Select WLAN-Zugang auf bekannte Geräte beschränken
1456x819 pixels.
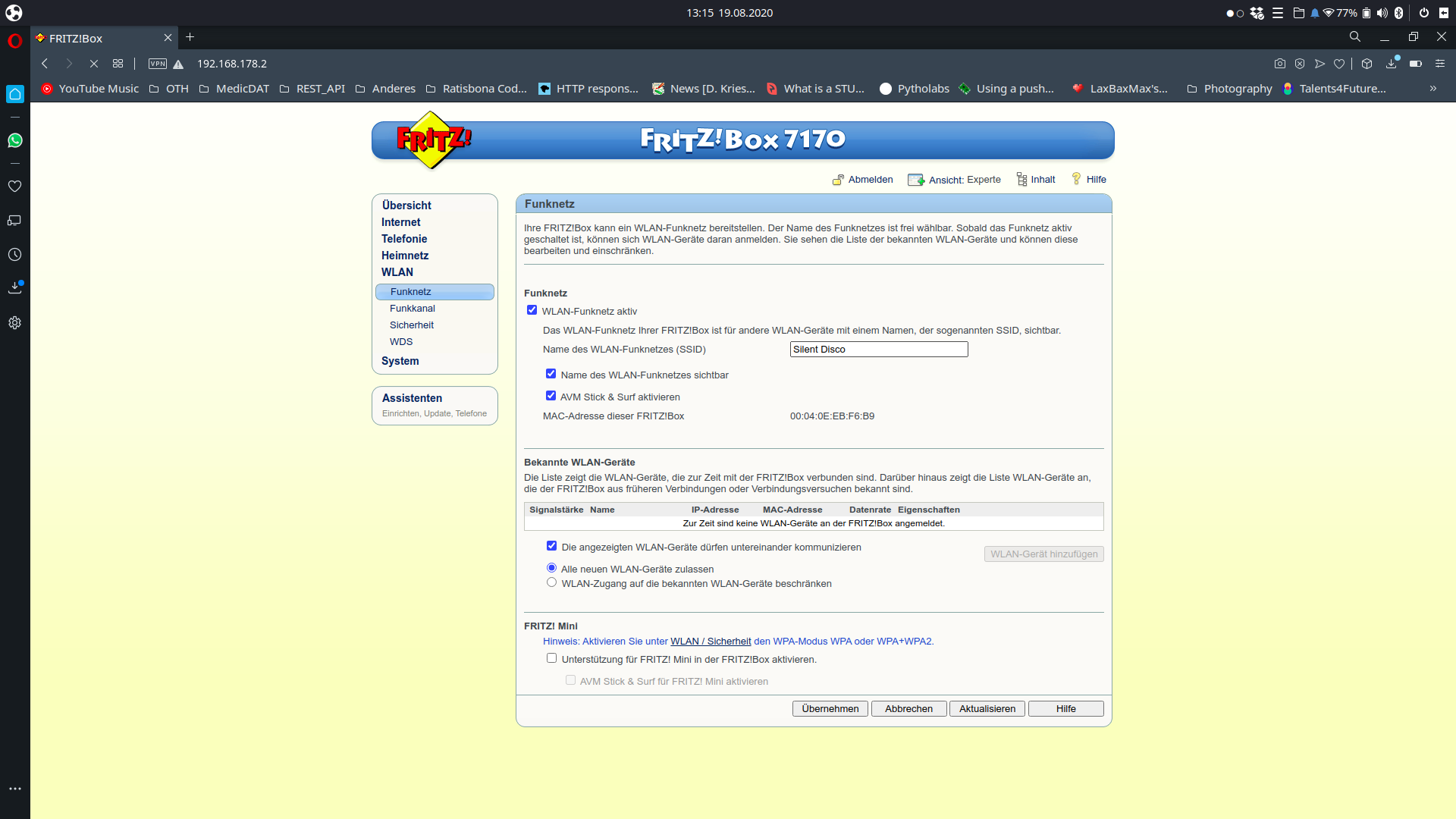coord(552,582)
